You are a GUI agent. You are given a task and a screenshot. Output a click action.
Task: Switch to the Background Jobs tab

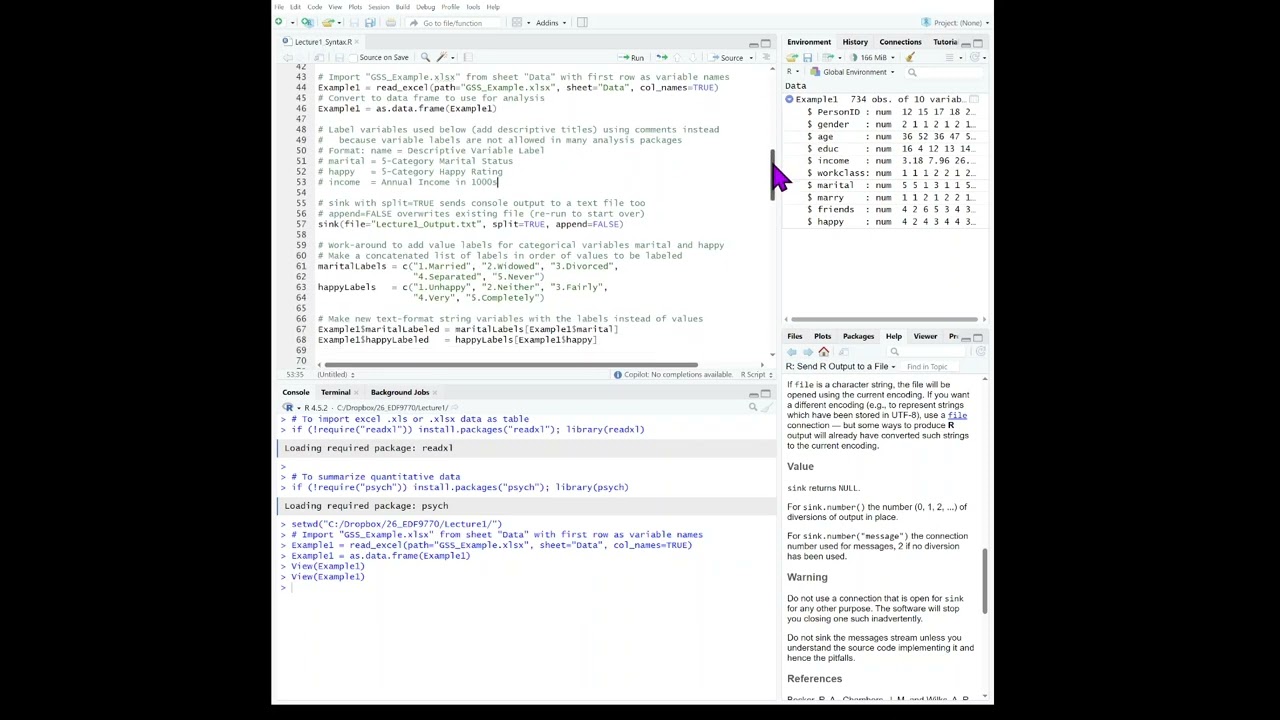(x=400, y=392)
